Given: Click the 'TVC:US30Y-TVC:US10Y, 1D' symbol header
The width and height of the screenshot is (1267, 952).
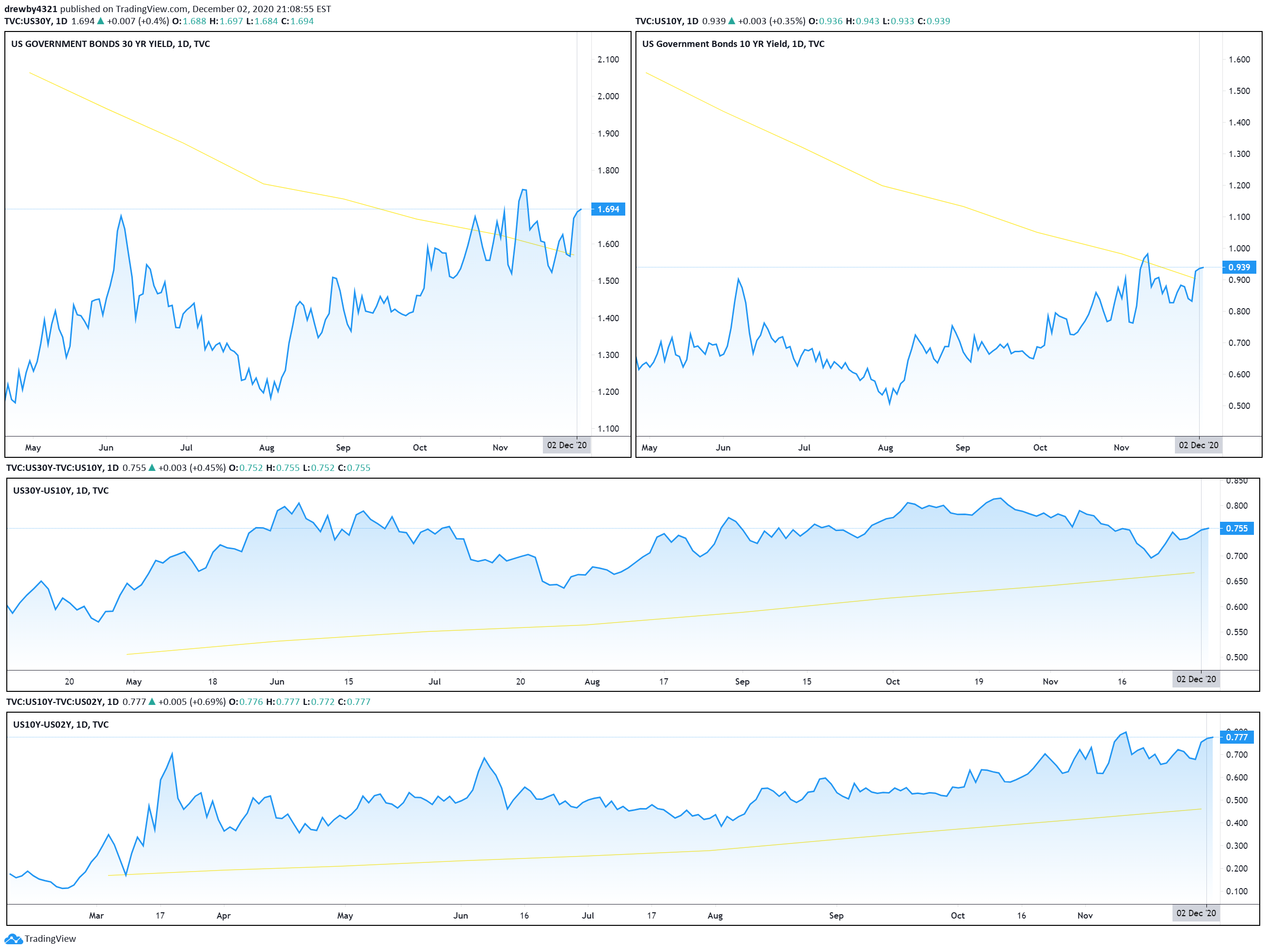Looking at the screenshot, I should 63,468.
